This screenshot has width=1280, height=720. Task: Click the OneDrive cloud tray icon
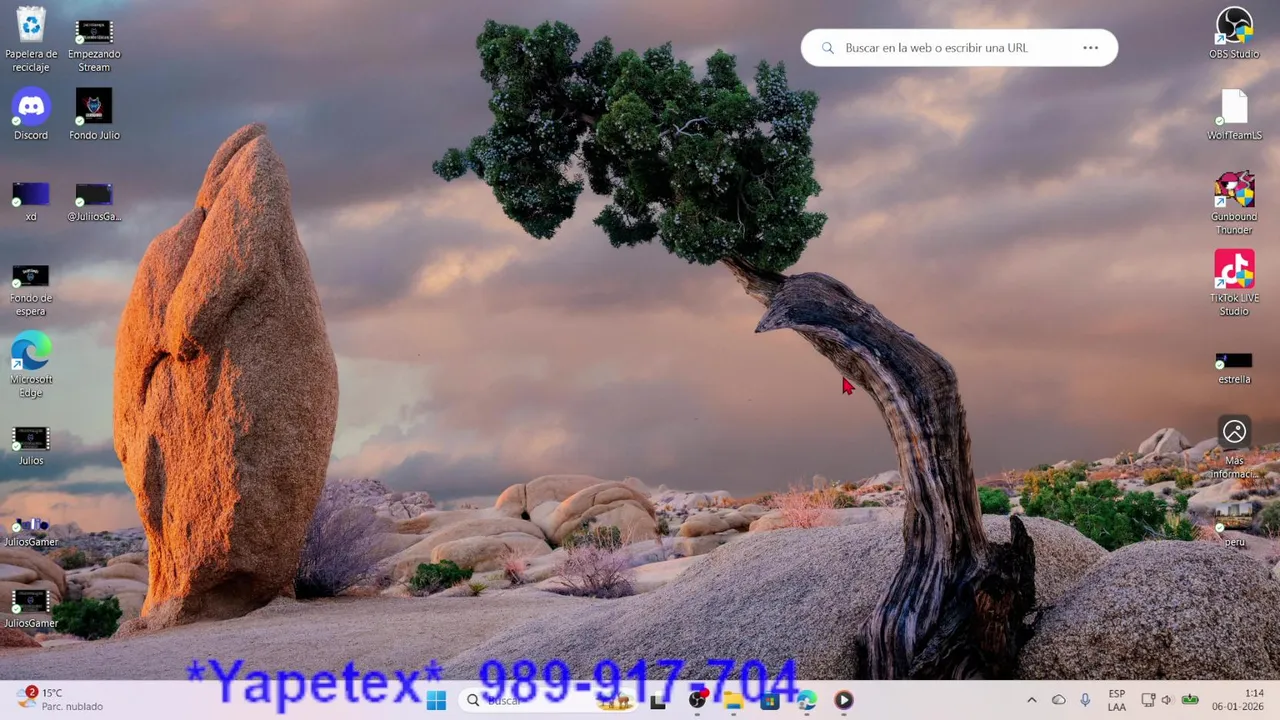pos(1059,700)
